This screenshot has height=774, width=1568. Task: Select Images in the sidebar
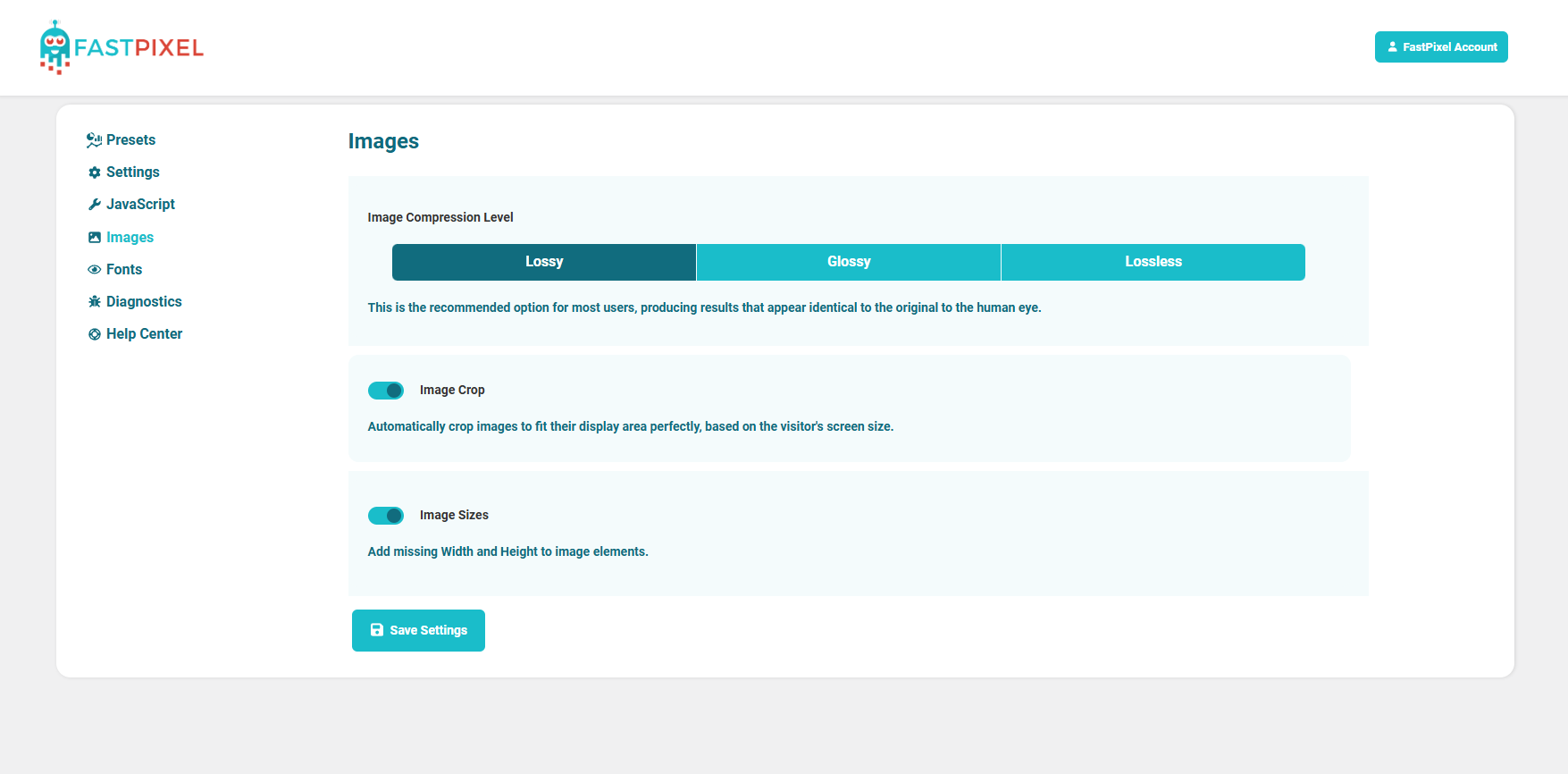130,238
